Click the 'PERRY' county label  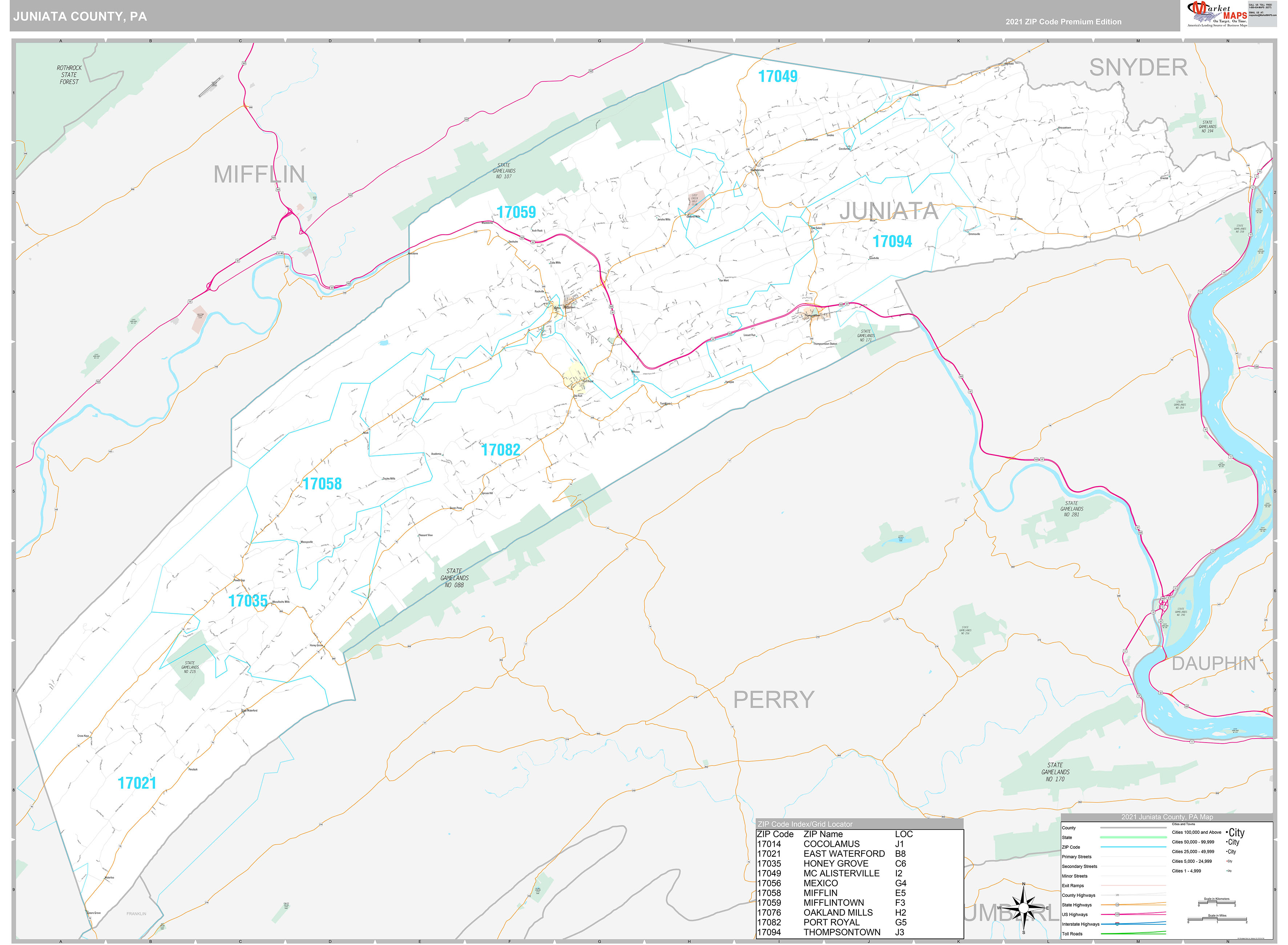click(774, 700)
